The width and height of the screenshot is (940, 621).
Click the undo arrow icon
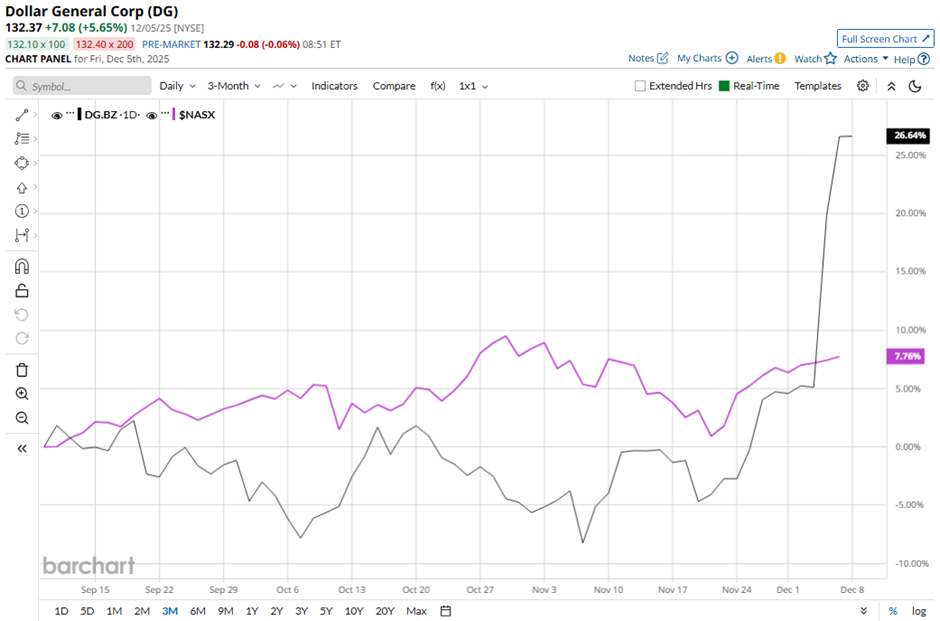22,315
